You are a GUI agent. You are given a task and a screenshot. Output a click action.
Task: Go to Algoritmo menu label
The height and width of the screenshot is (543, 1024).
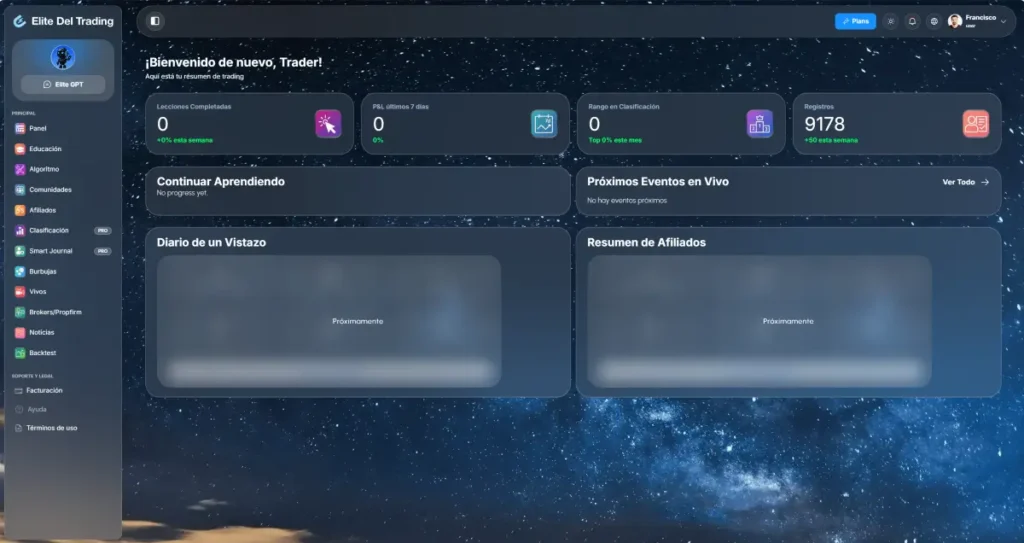point(44,169)
